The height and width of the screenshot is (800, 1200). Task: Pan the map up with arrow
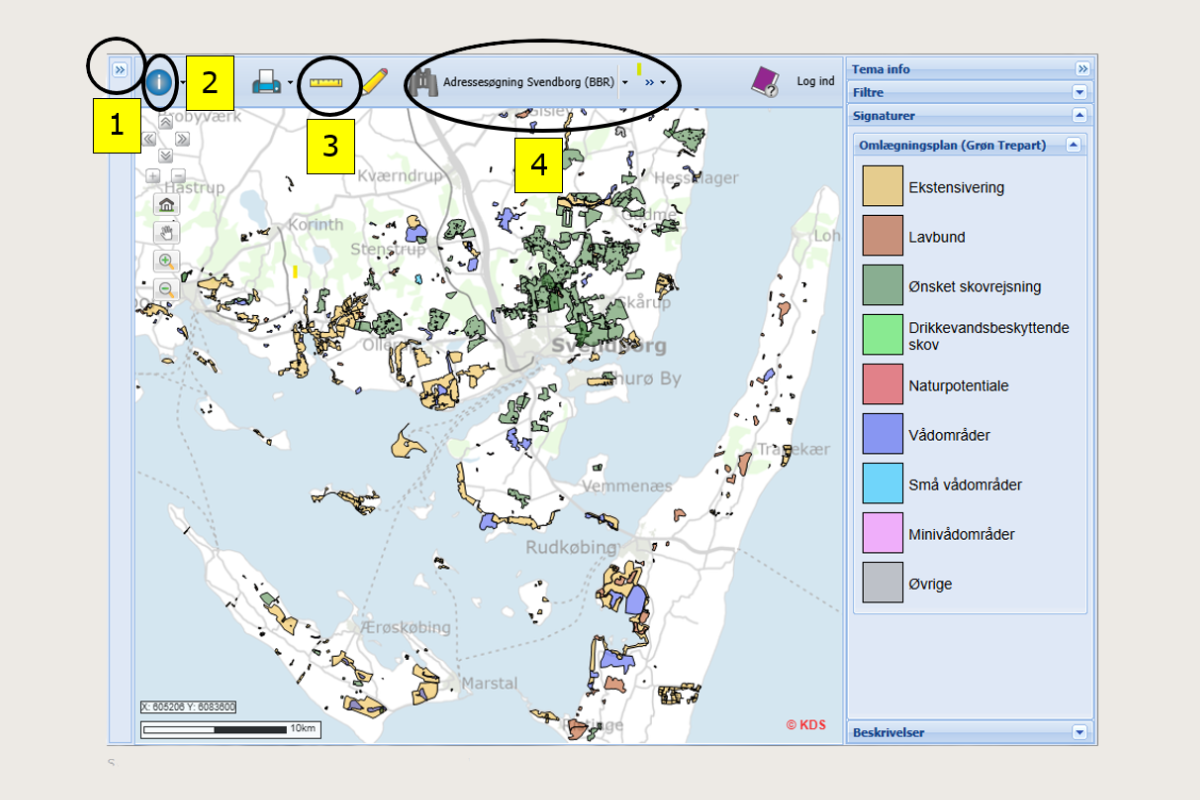(x=166, y=122)
